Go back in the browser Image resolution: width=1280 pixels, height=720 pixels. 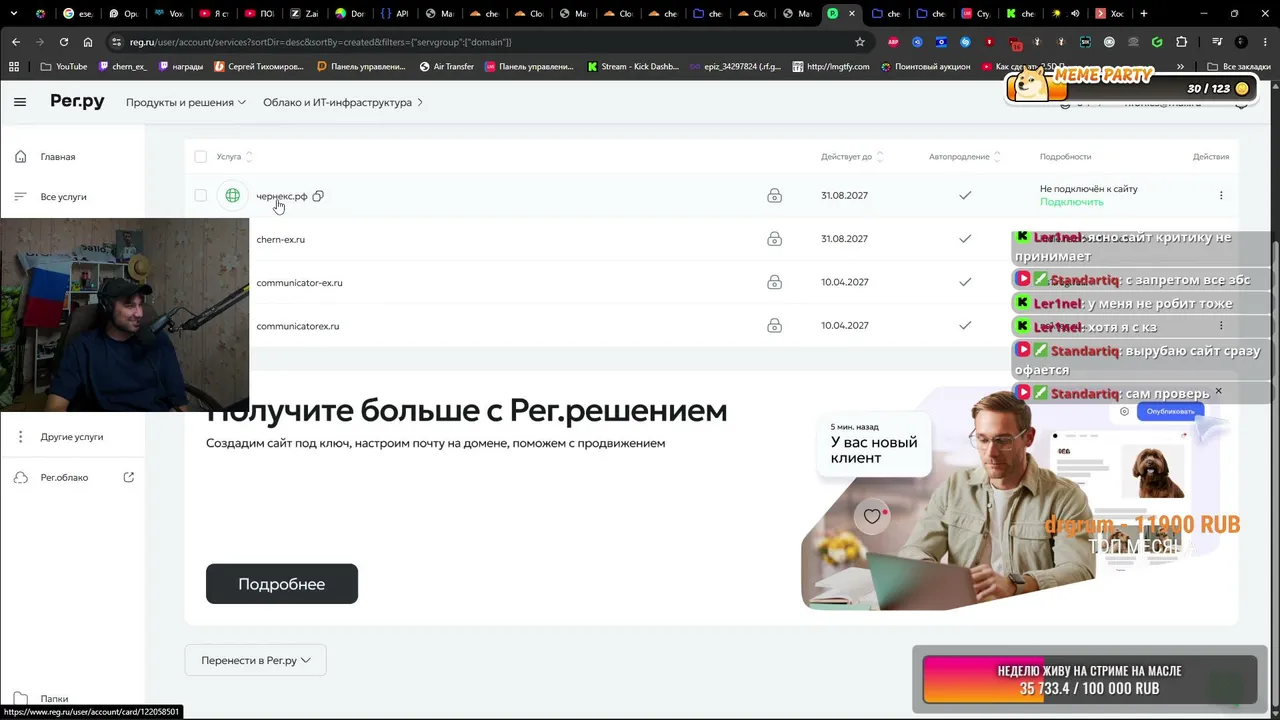pyautogui.click(x=16, y=42)
